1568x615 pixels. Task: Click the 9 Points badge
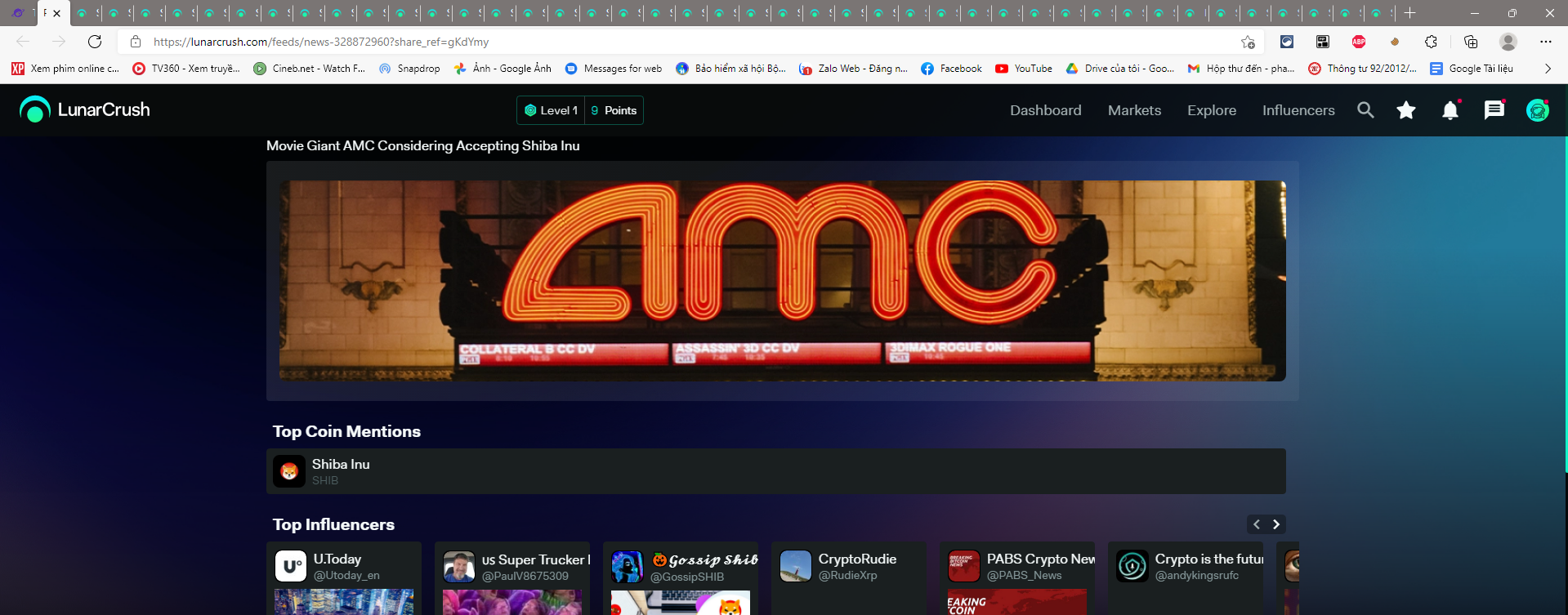coord(614,110)
